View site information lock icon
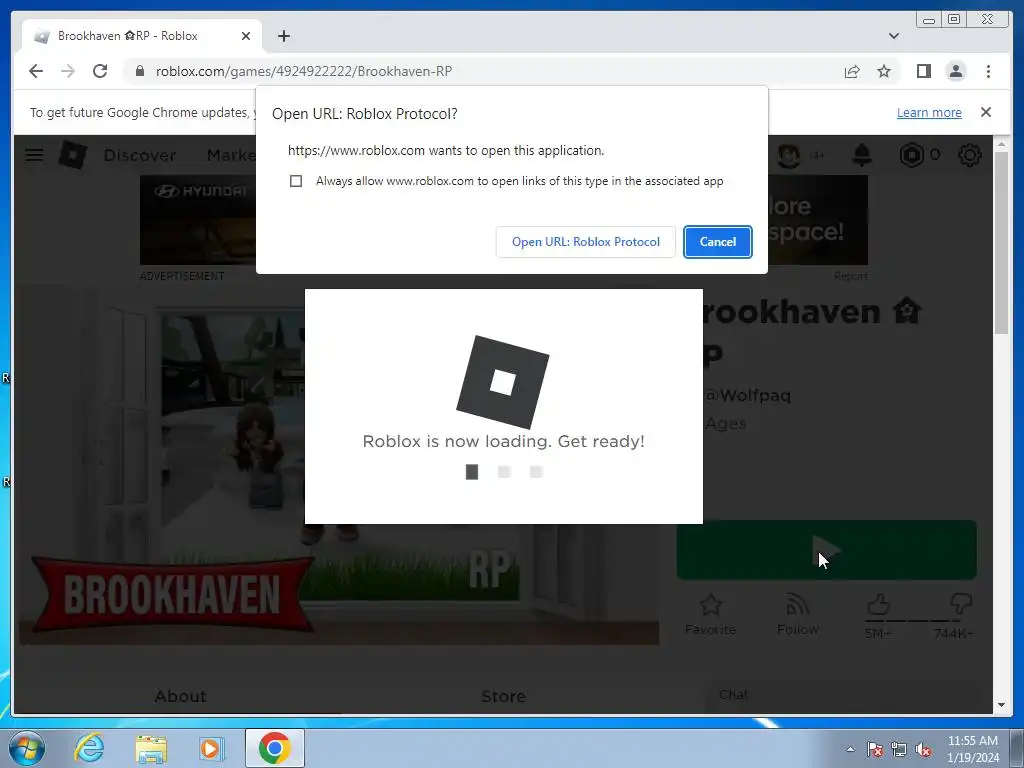This screenshot has width=1024, height=768. [x=139, y=71]
